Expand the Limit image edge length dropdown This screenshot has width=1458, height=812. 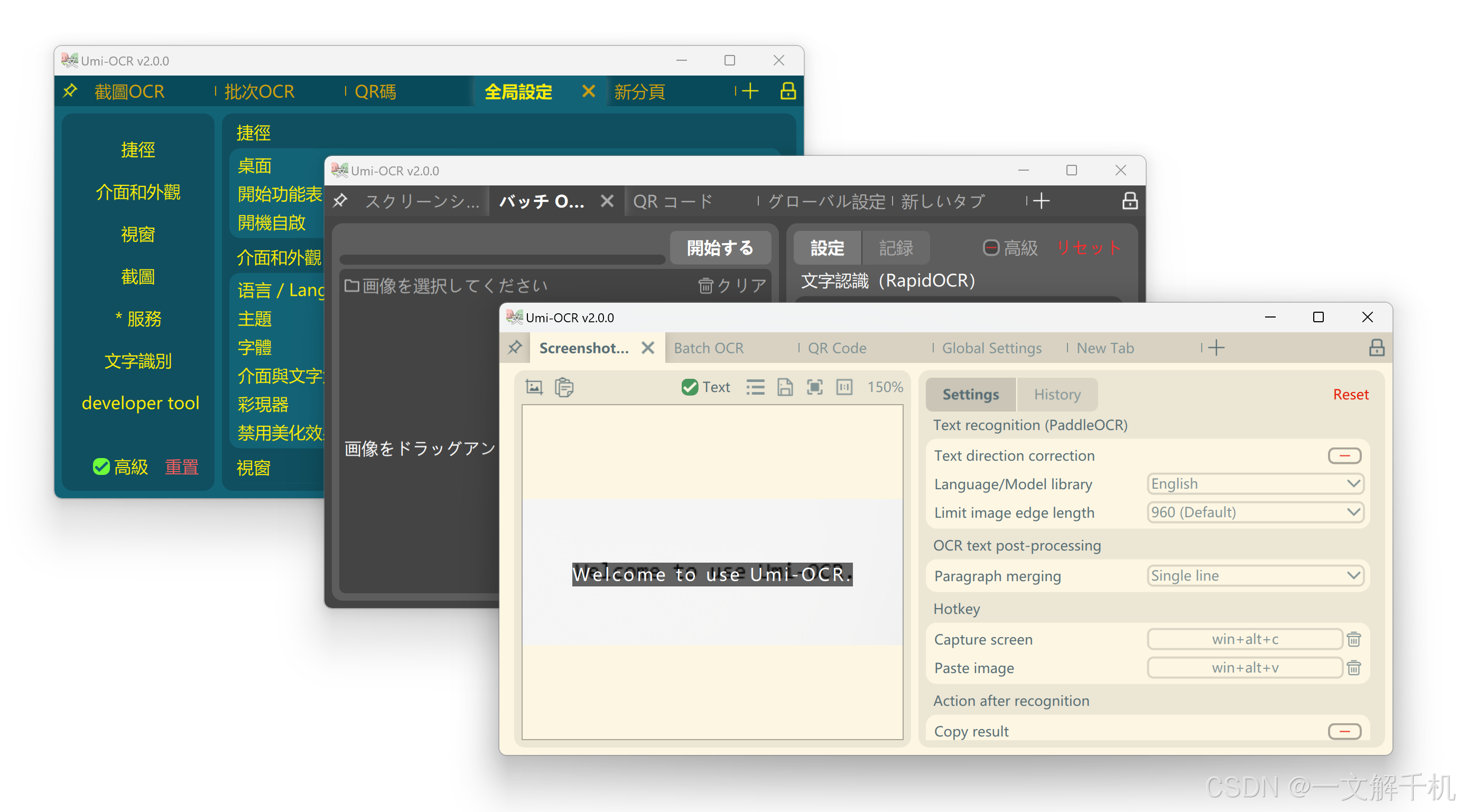pos(1255,512)
